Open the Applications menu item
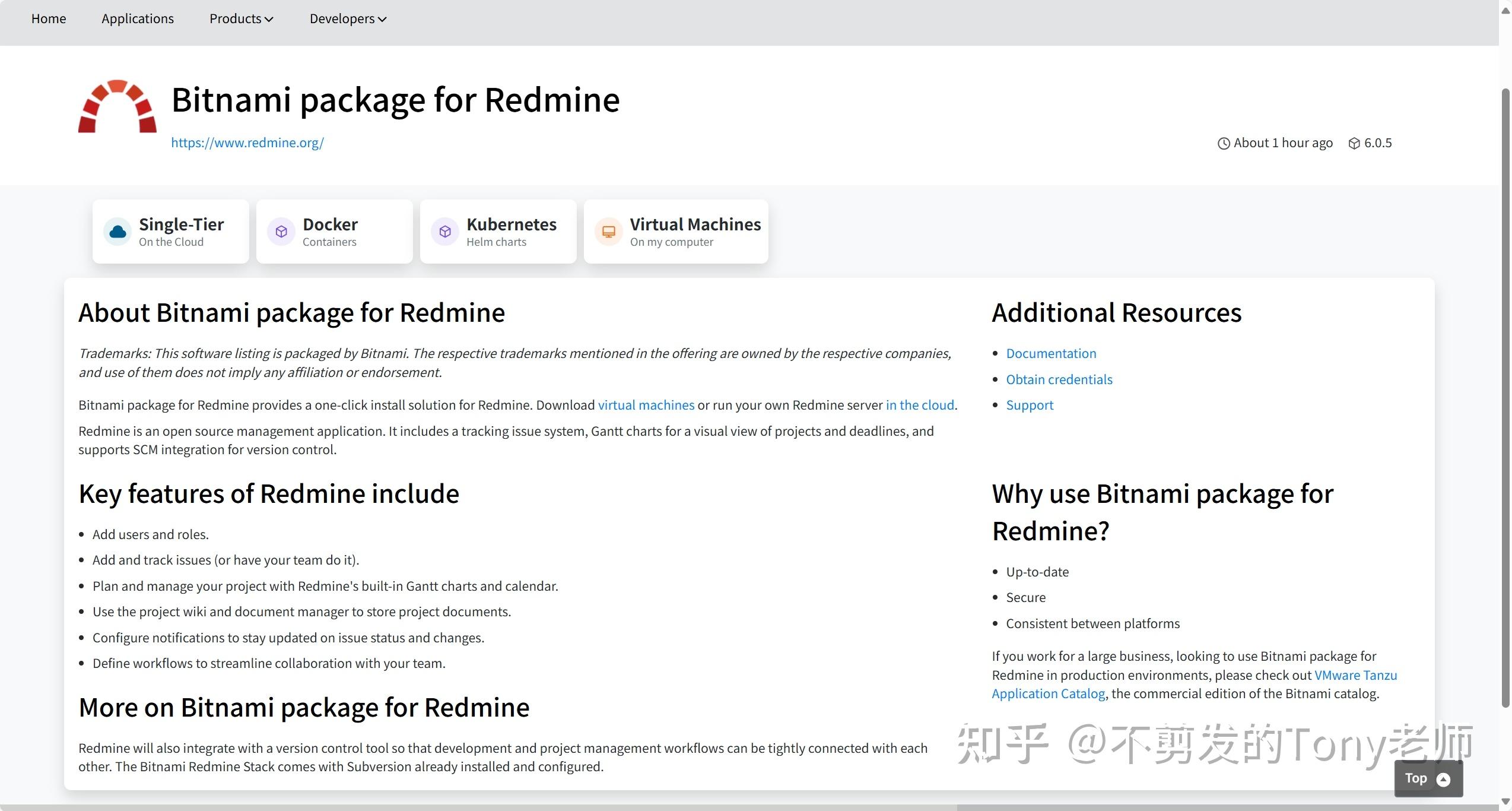 coord(137,18)
